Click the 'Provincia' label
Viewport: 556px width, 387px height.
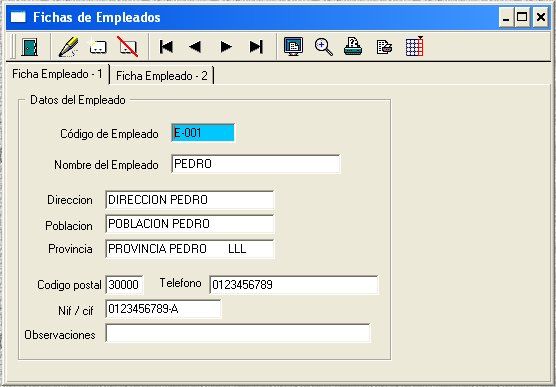click(x=70, y=249)
